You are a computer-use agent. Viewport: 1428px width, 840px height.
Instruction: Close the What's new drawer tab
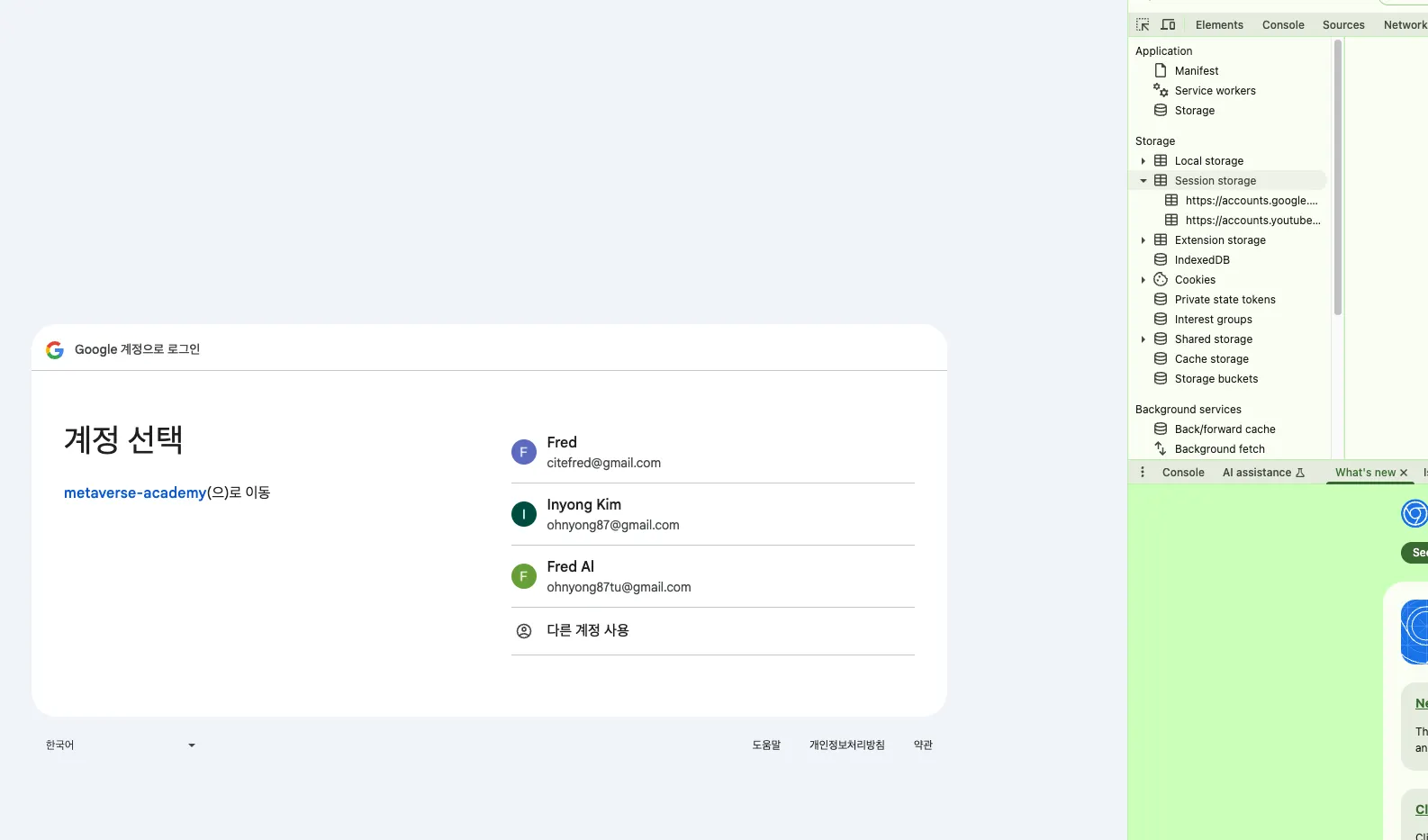pyautogui.click(x=1404, y=473)
